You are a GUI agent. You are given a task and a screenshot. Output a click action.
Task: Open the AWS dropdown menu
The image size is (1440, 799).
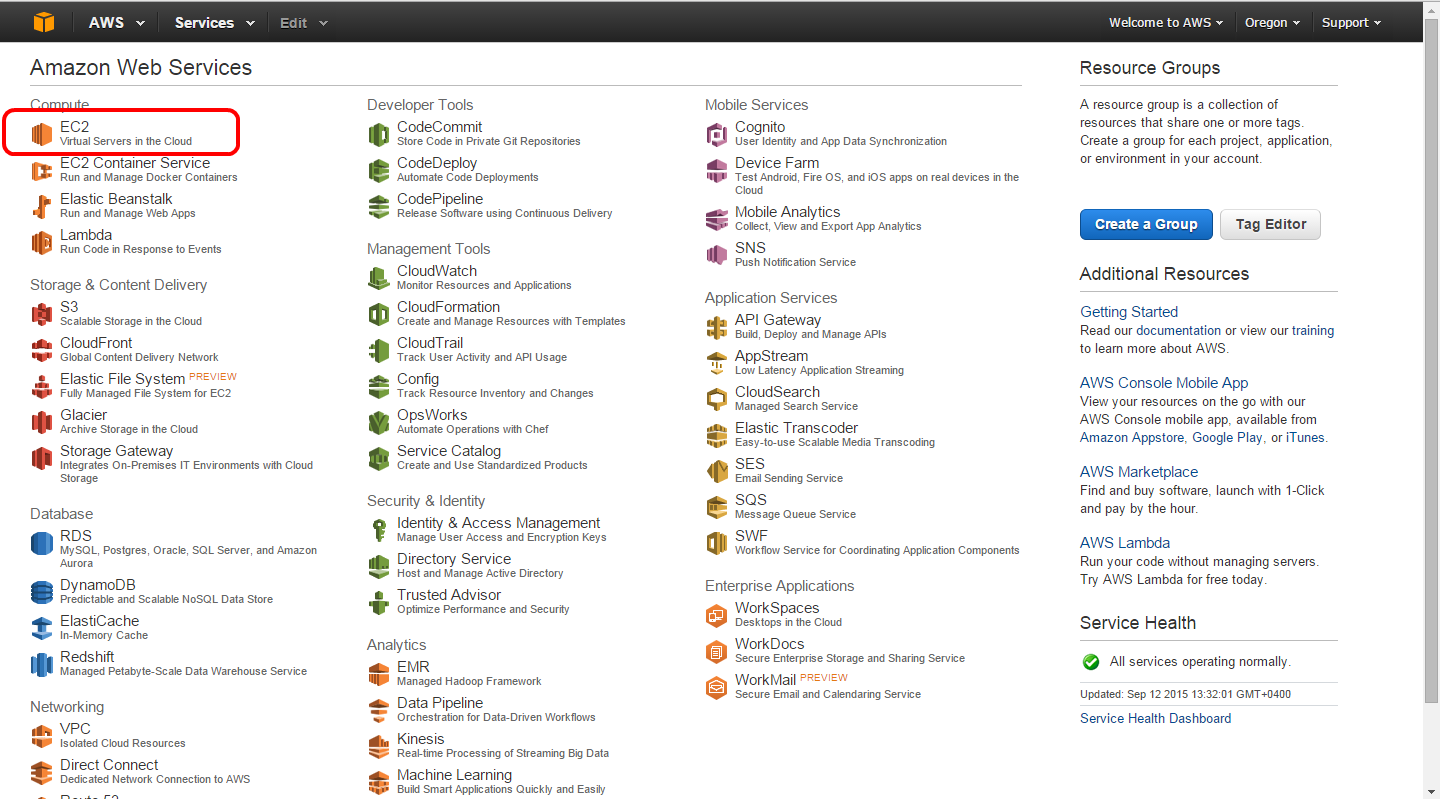click(x=116, y=22)
